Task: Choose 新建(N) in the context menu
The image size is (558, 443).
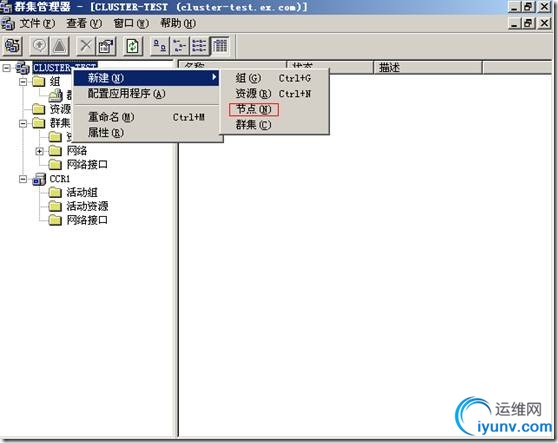Action: 146,78
